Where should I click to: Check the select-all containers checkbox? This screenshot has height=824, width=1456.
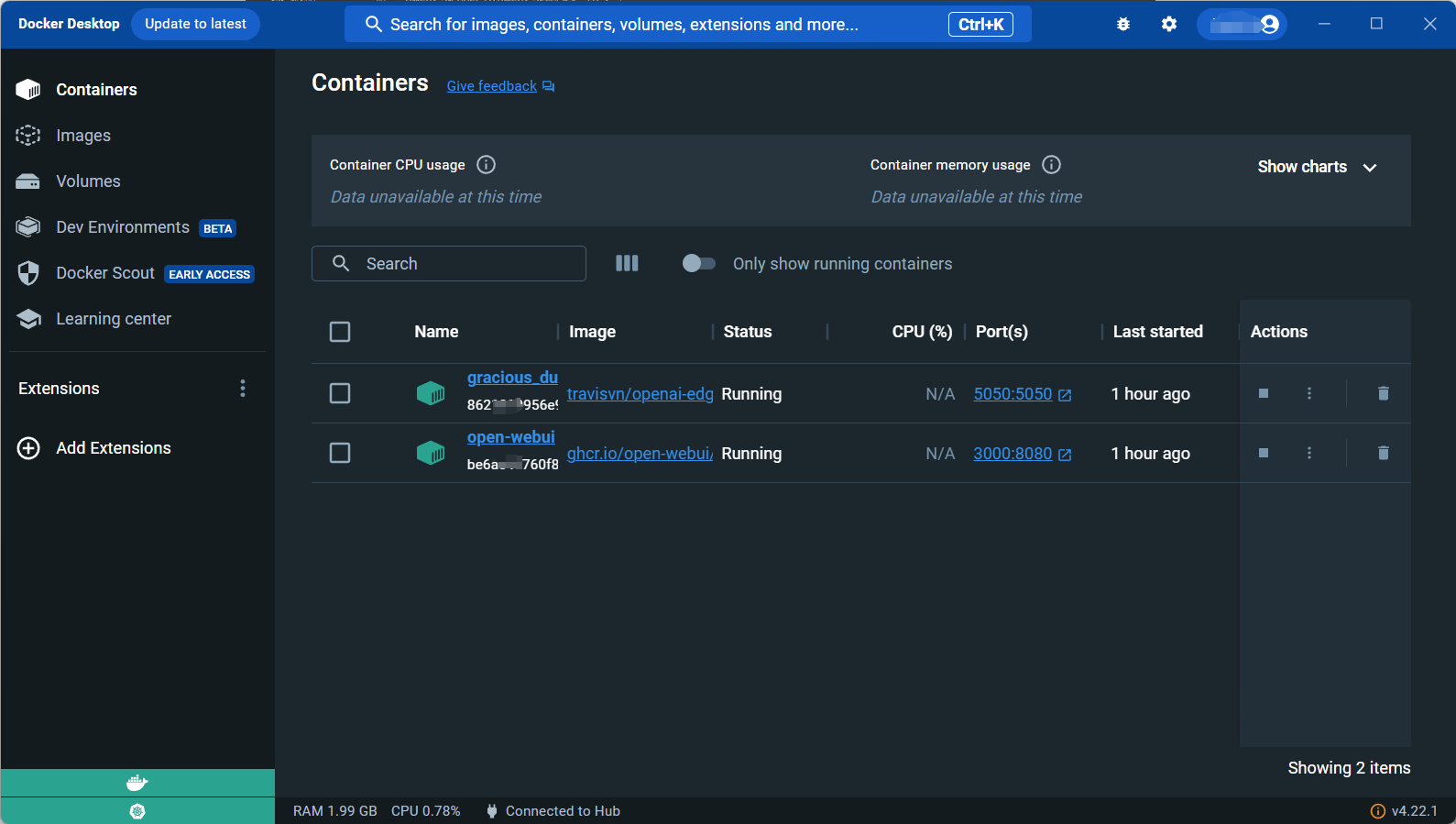(x=340, y=332)
